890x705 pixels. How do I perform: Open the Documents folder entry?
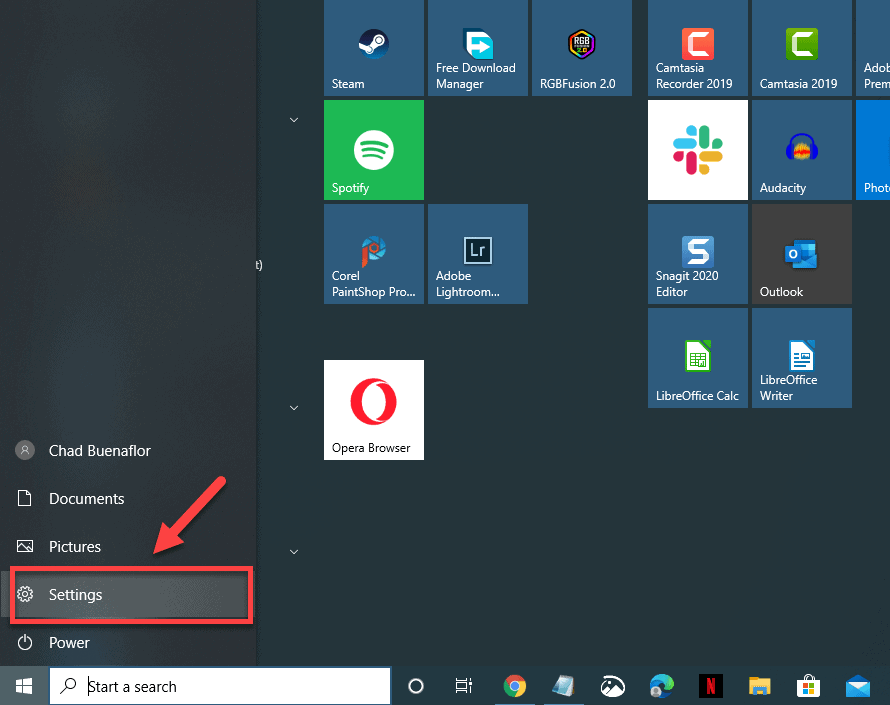click(x=128, y=498)
